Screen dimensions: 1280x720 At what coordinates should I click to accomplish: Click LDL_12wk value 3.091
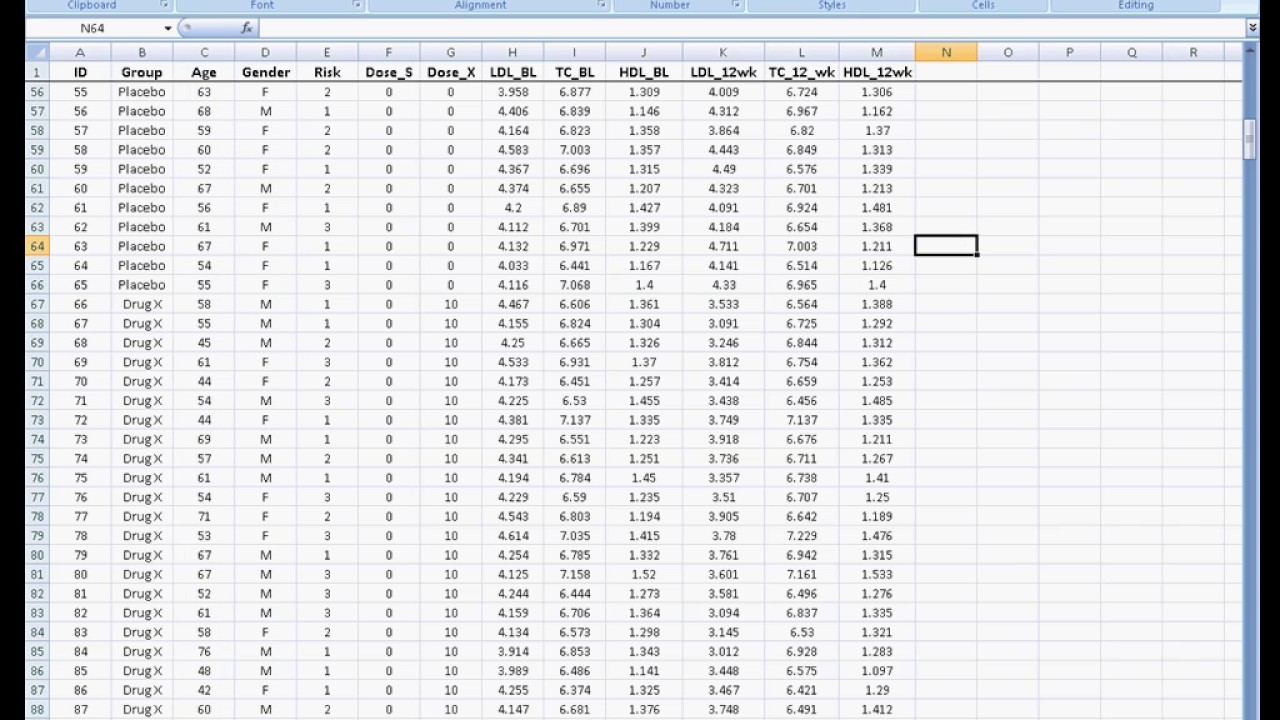point(723,324)
